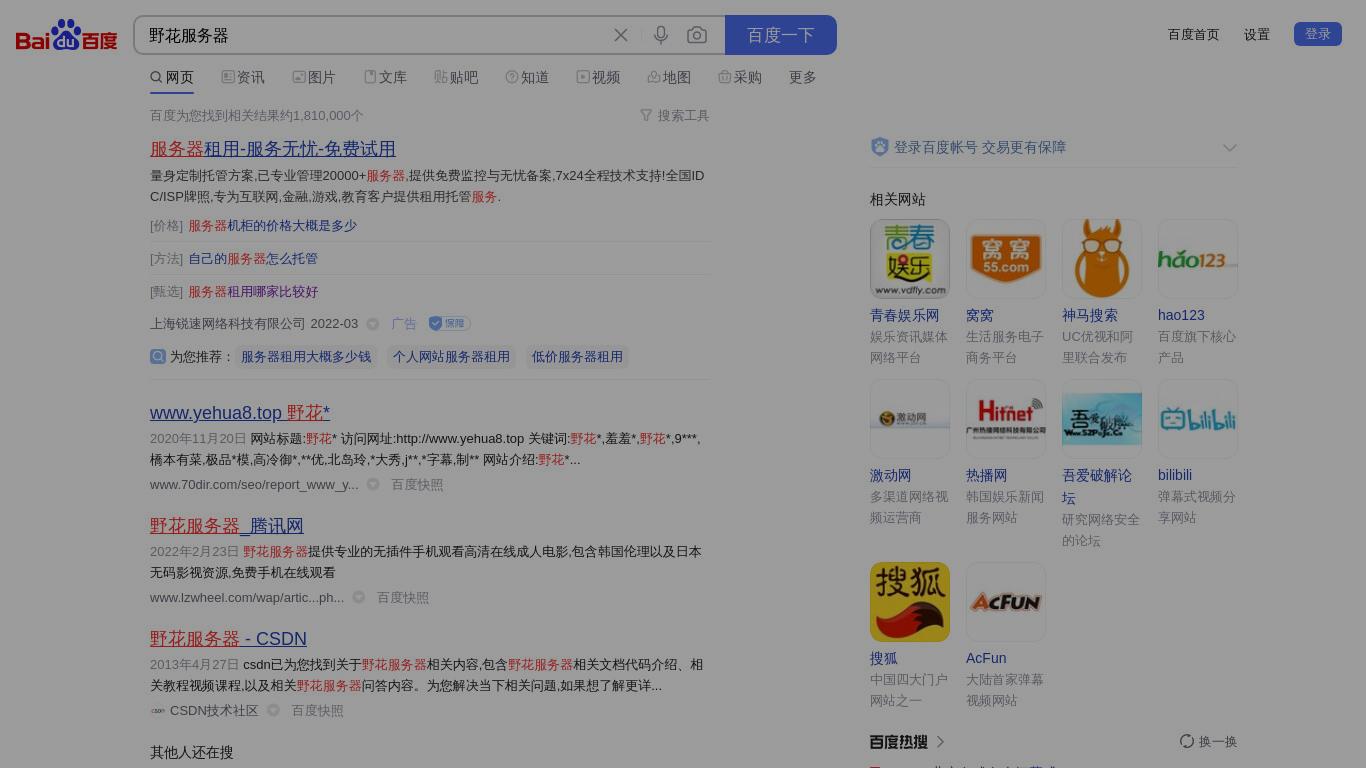The width and height of the screenshot is (1366, 768).
Task: Click the 广告 label
Action: tap(404, 324)
